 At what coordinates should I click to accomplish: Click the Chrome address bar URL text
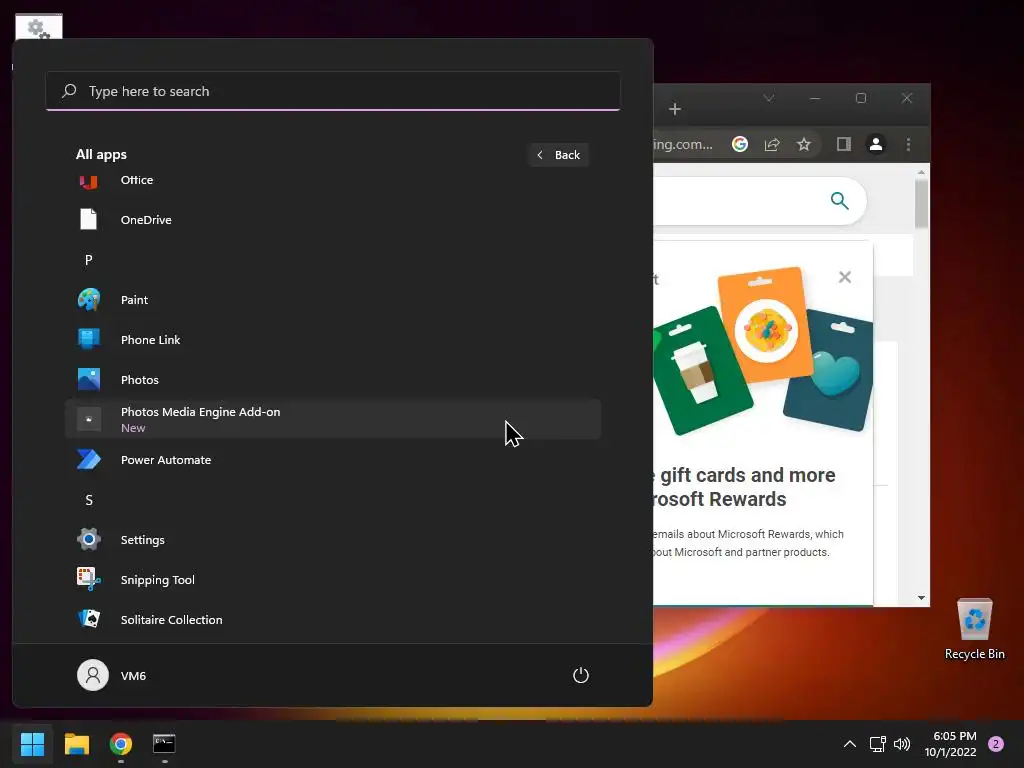(683, 144)
